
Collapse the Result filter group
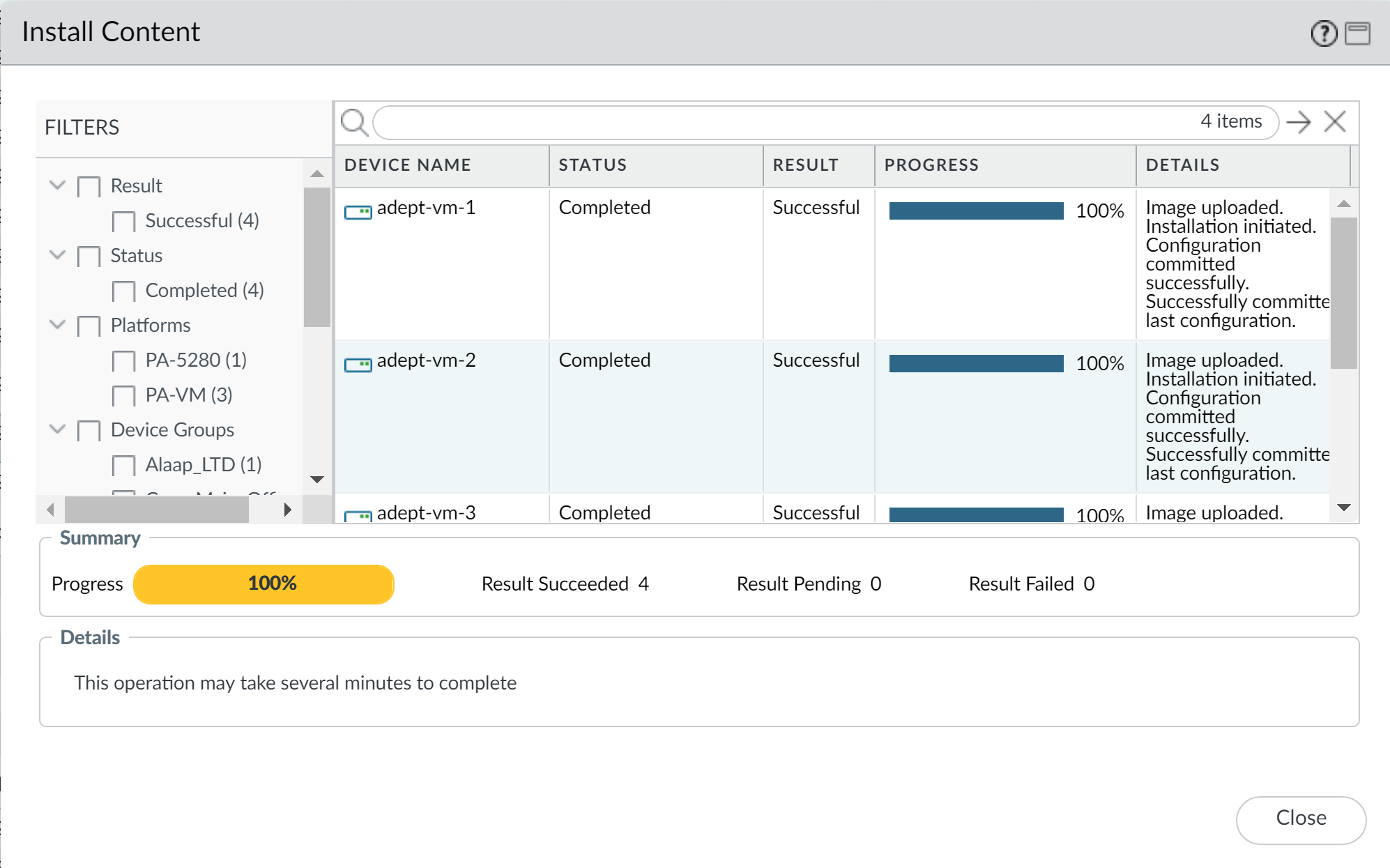click(57, 185)
